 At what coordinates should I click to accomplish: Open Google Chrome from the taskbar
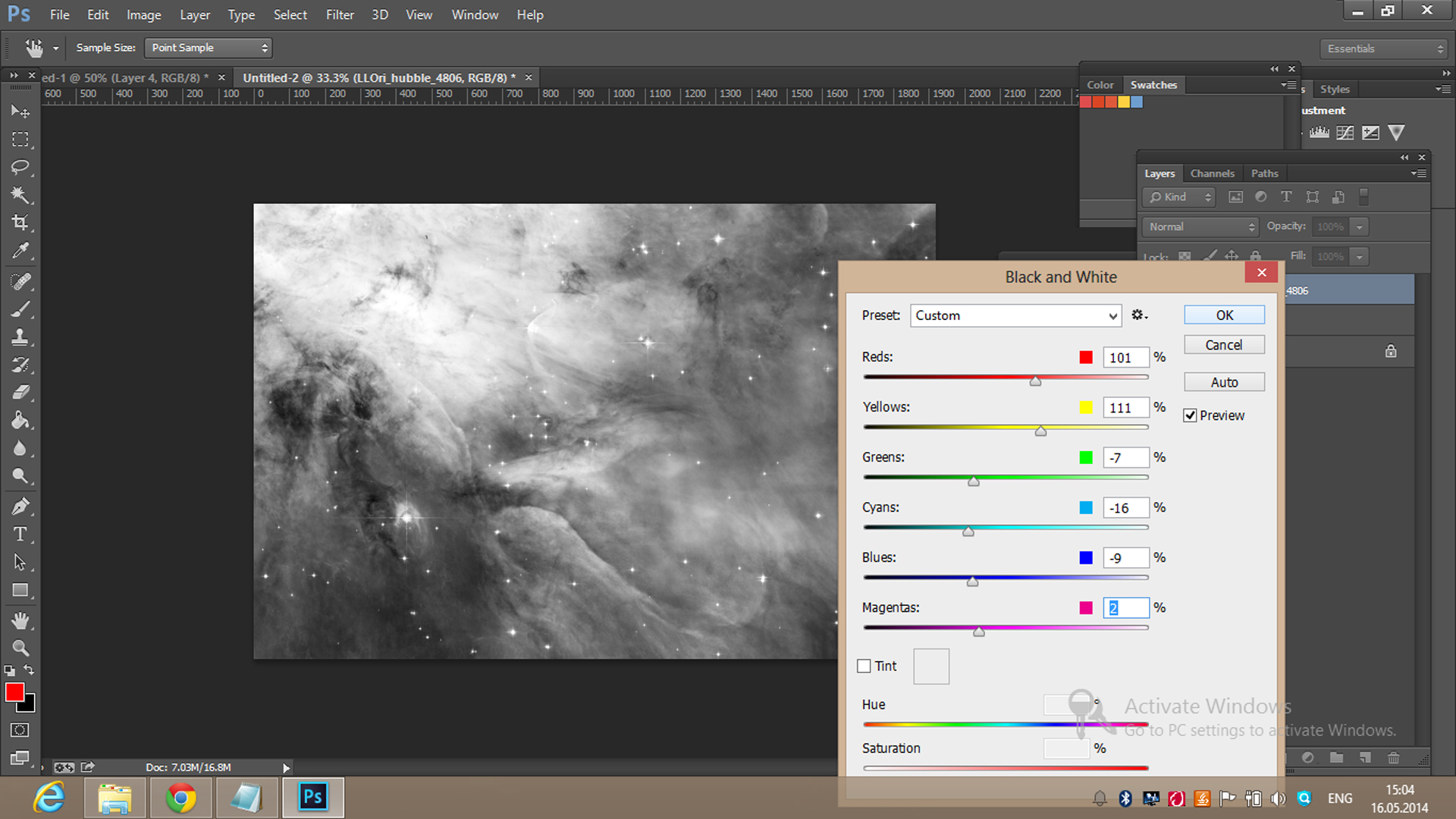tap(180, 798)
